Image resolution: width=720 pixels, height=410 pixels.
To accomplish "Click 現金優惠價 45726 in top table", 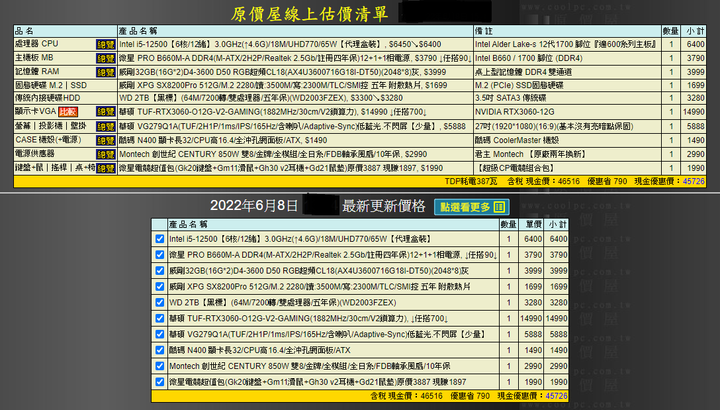I will [669, 181].
